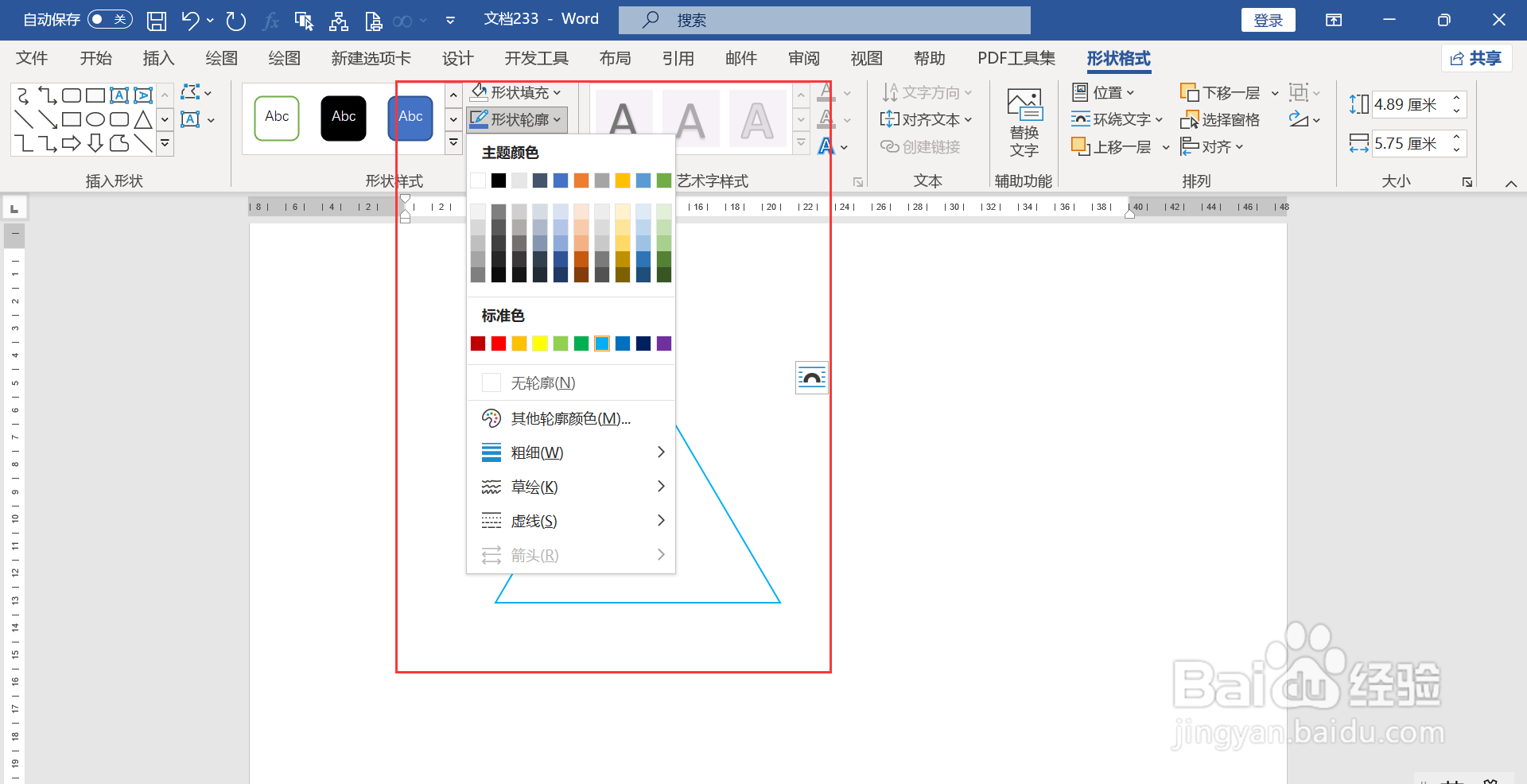Select the right arrow shape in gallery

tap(72, 144)
